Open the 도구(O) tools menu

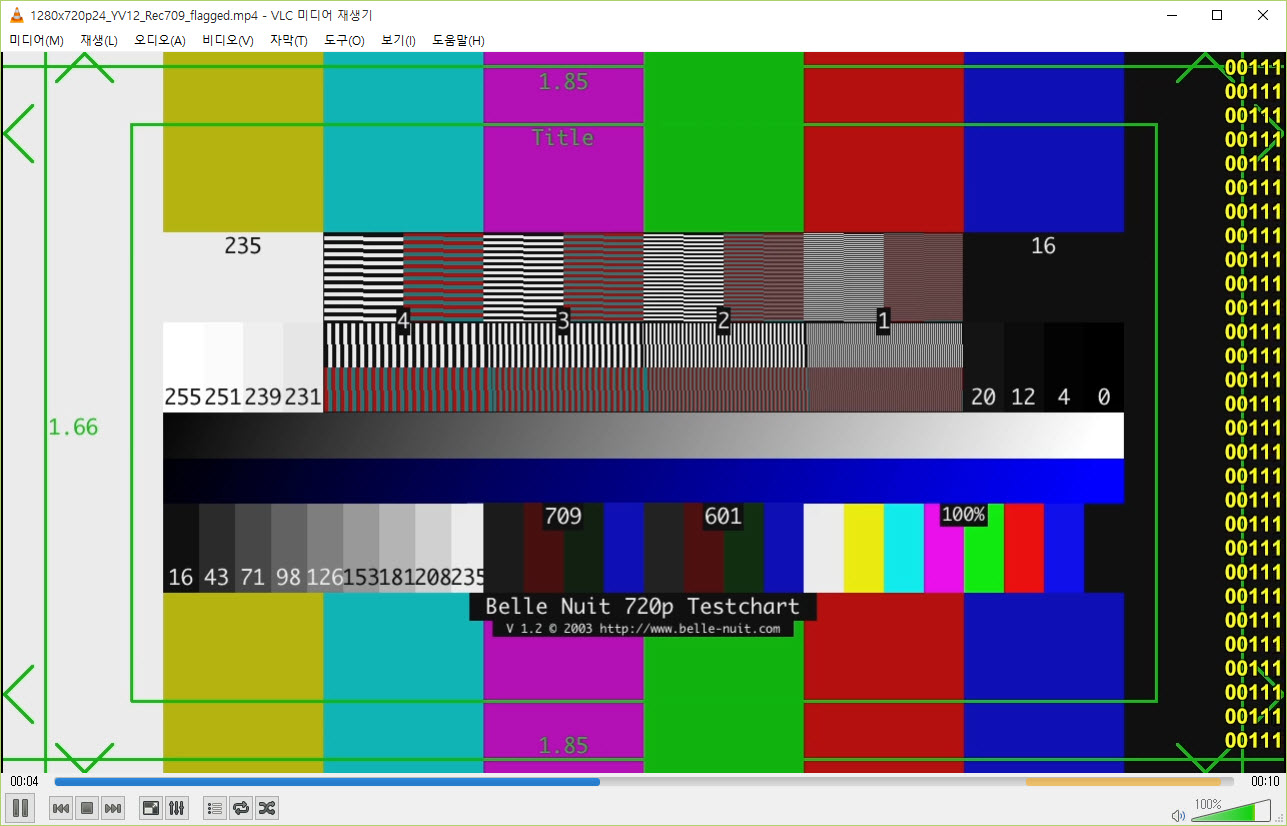pyautogui.click(x=344, y=40)
